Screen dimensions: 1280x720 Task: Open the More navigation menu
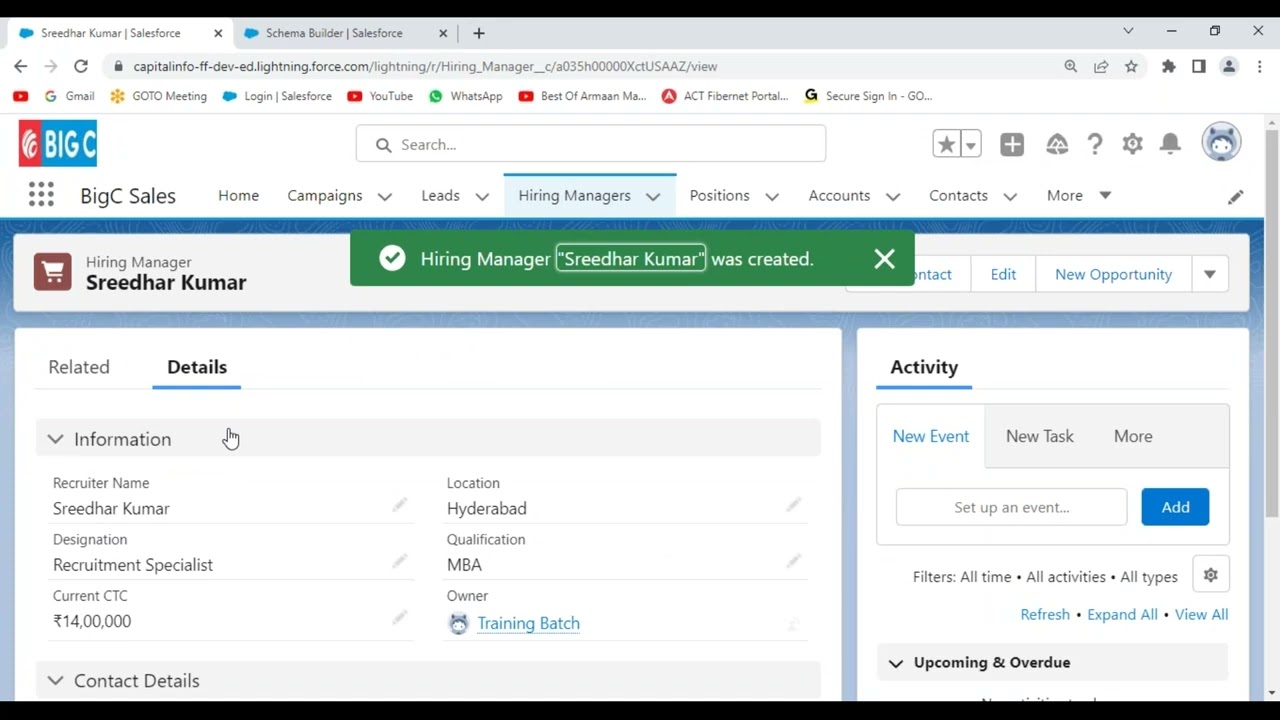pos(1079,195)
